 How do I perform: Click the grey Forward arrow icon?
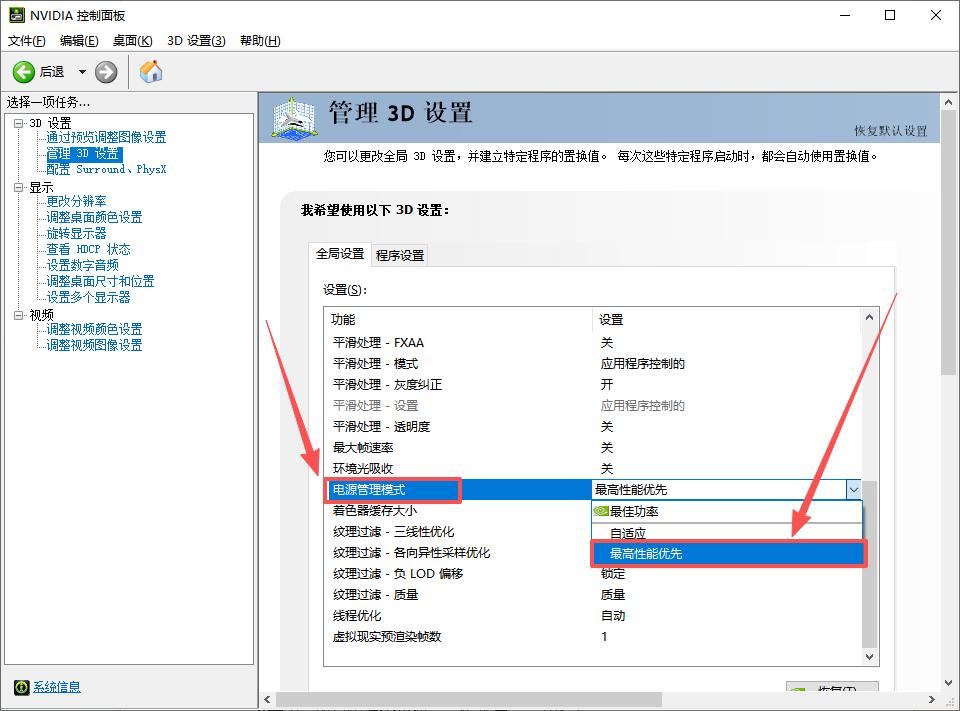106,72
